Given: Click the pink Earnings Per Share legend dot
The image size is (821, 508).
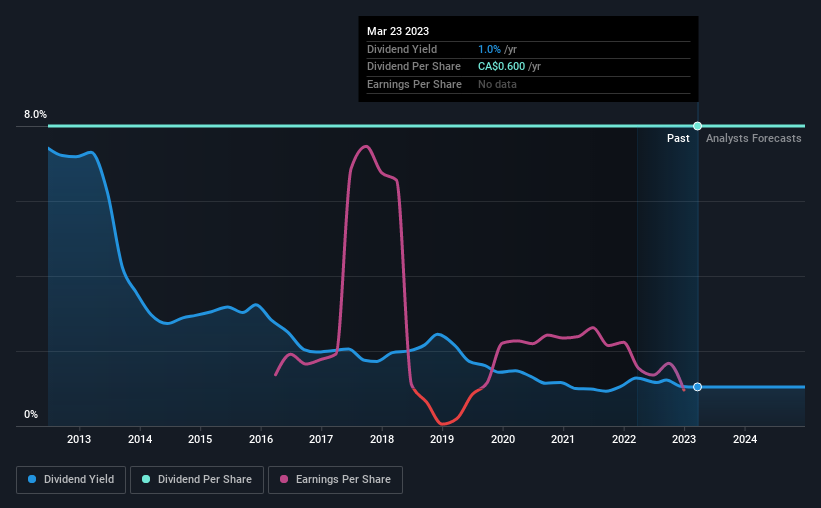Looking at the screenshot, I should pos(284,479).
